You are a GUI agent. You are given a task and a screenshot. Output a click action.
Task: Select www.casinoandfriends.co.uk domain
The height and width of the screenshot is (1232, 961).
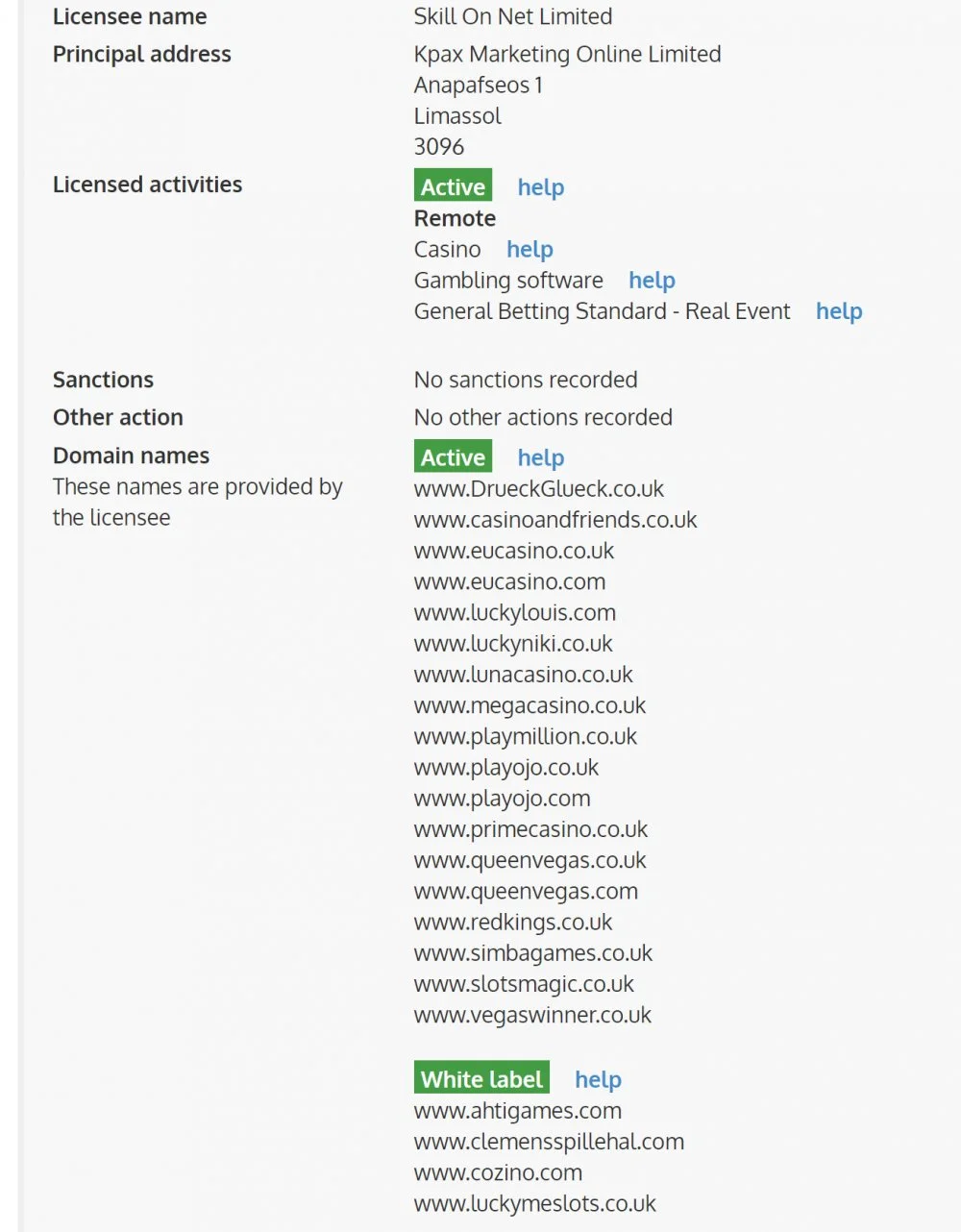555,519
